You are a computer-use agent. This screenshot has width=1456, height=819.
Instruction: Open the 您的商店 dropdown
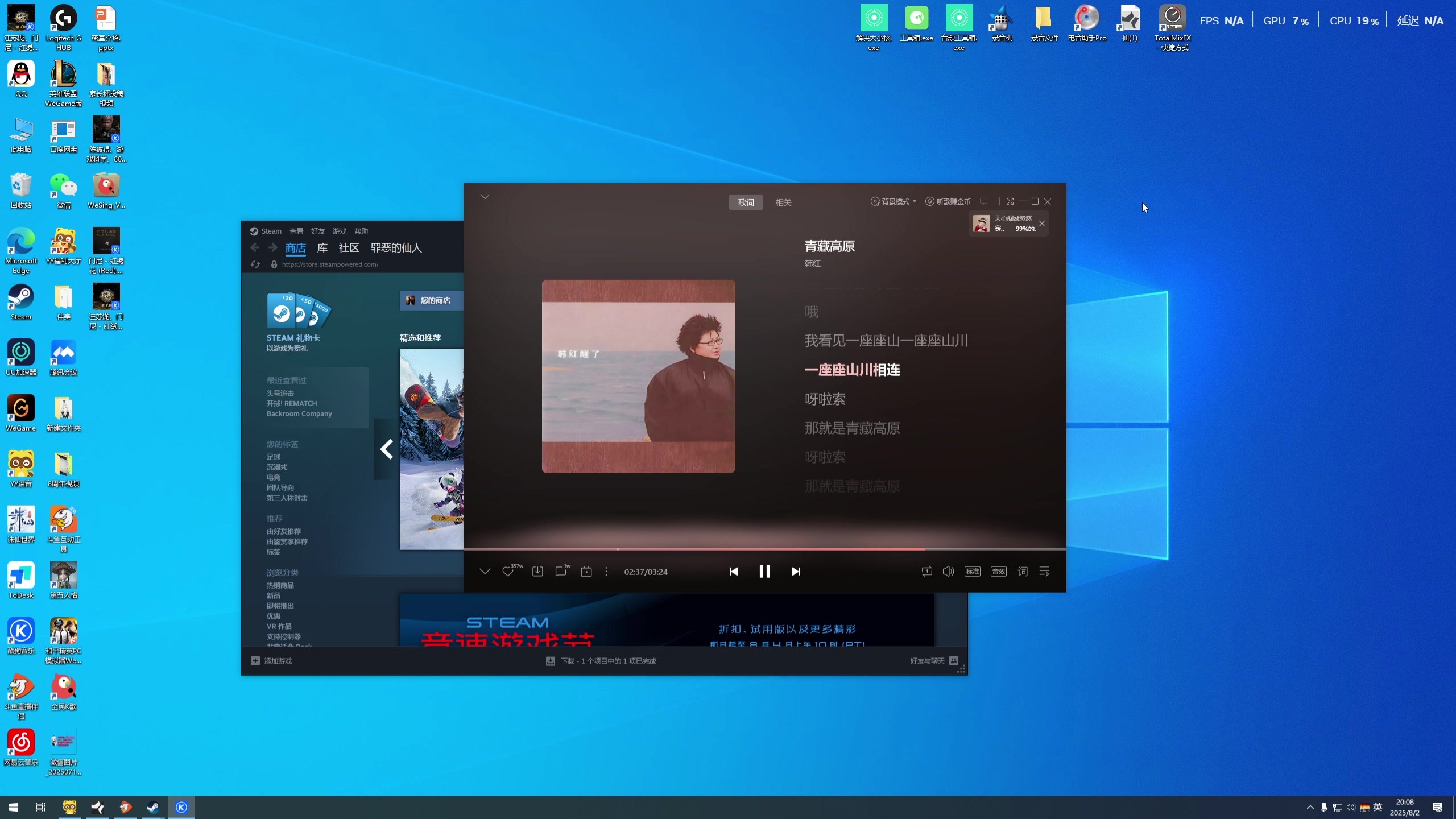tap(432, 300)
